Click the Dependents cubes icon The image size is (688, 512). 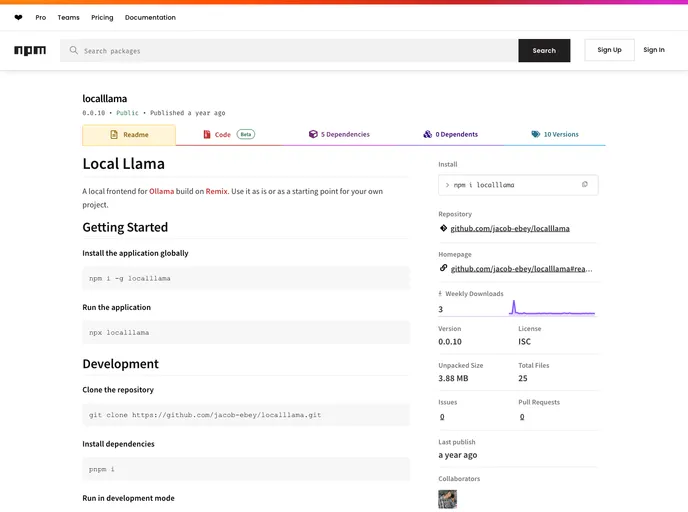point(427,134)
